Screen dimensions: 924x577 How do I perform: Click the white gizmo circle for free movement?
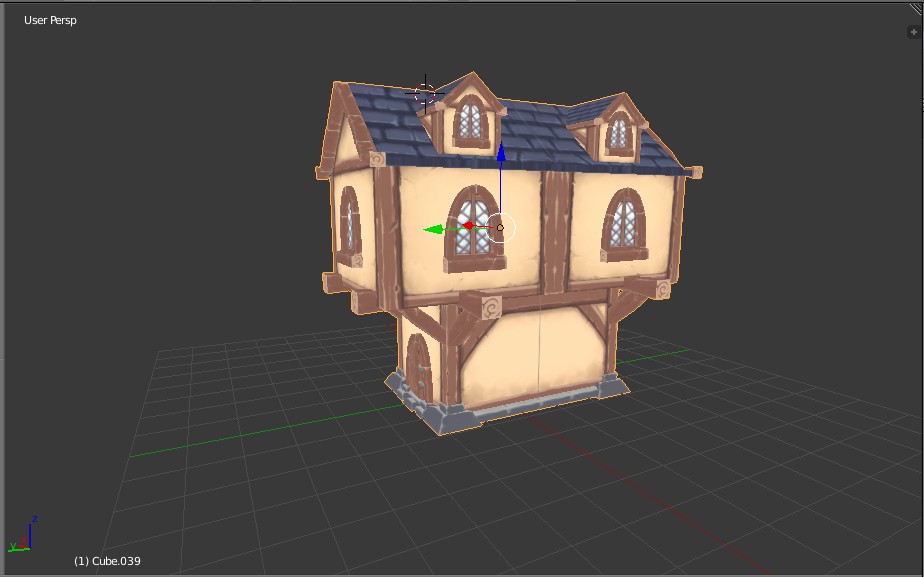[x=500, y=228]
